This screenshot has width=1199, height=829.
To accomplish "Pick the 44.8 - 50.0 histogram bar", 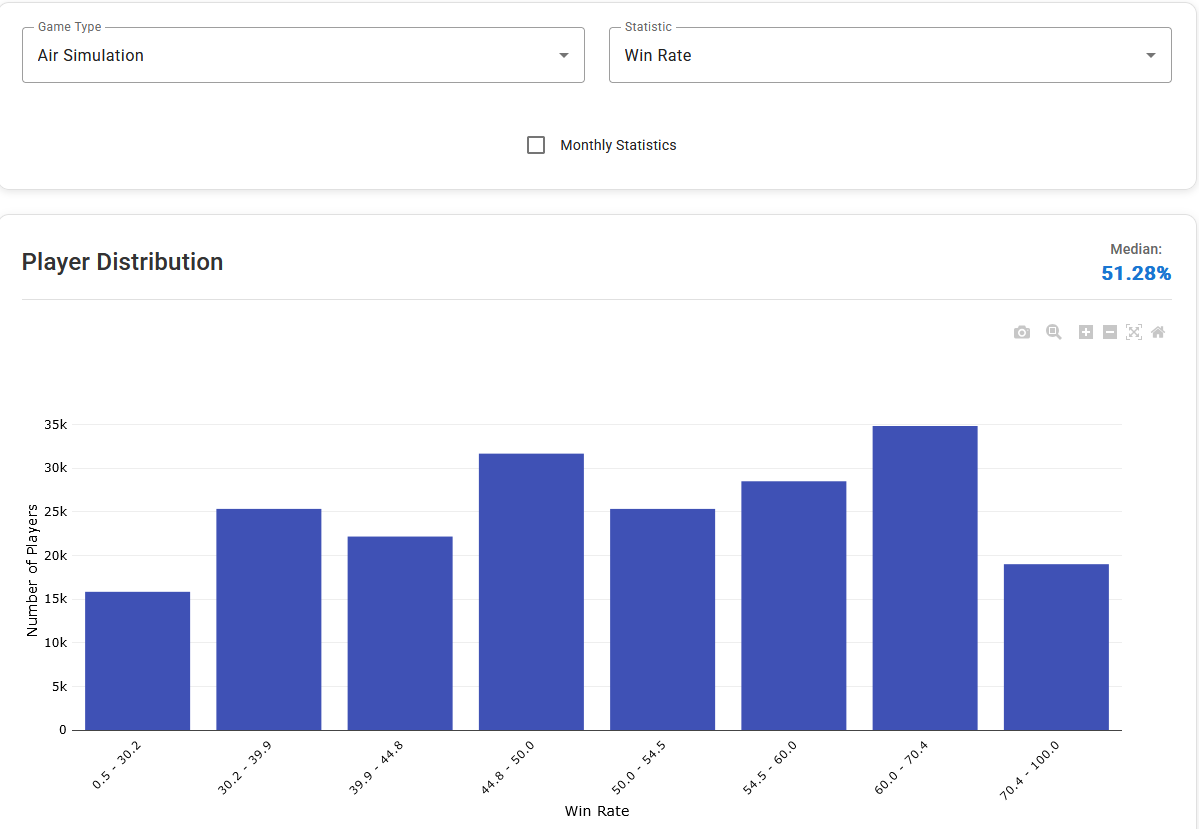I will click(531, 592).
